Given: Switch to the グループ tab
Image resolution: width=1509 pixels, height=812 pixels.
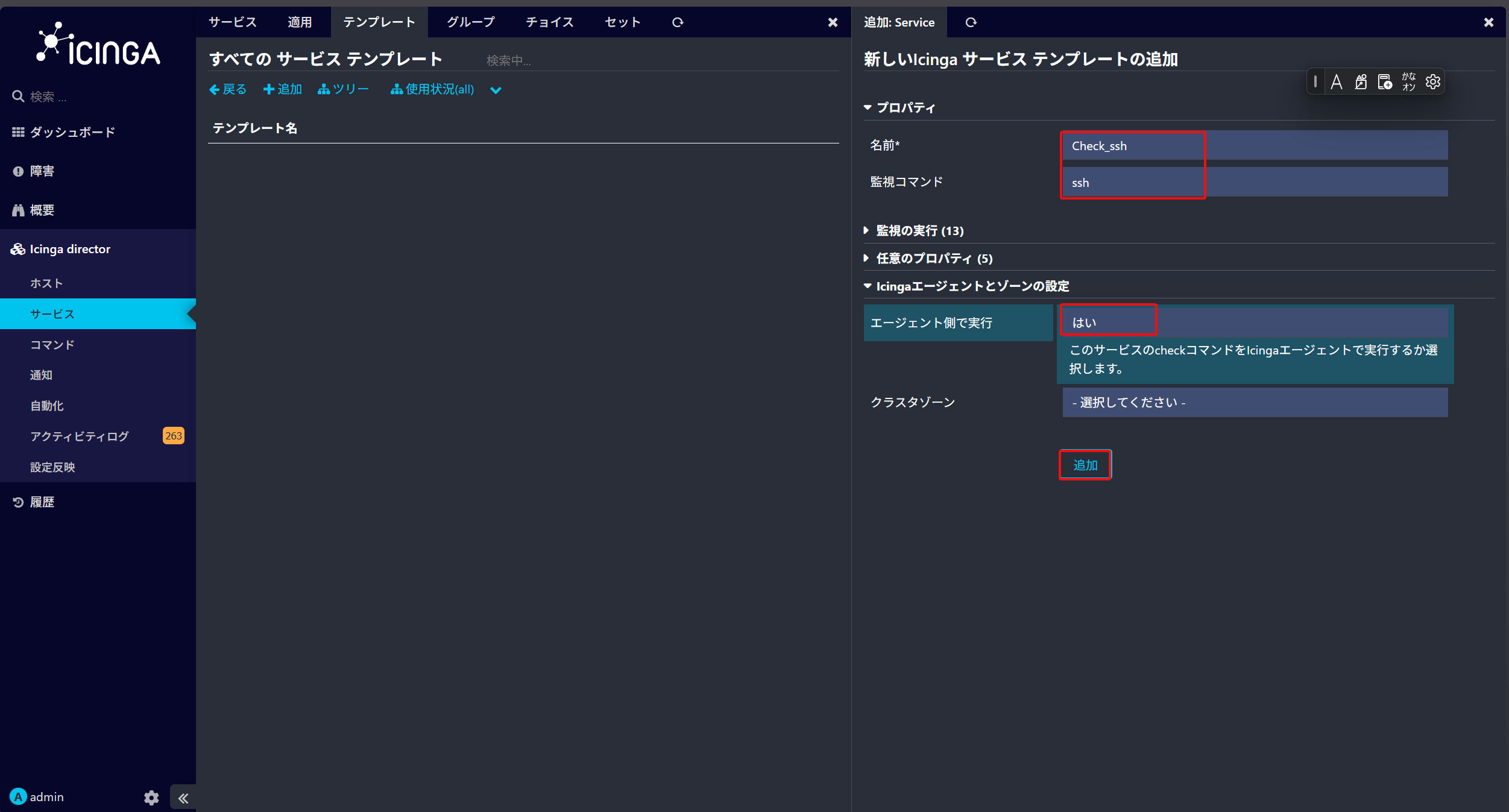Looking at the screenshot, I should (470, 22).
